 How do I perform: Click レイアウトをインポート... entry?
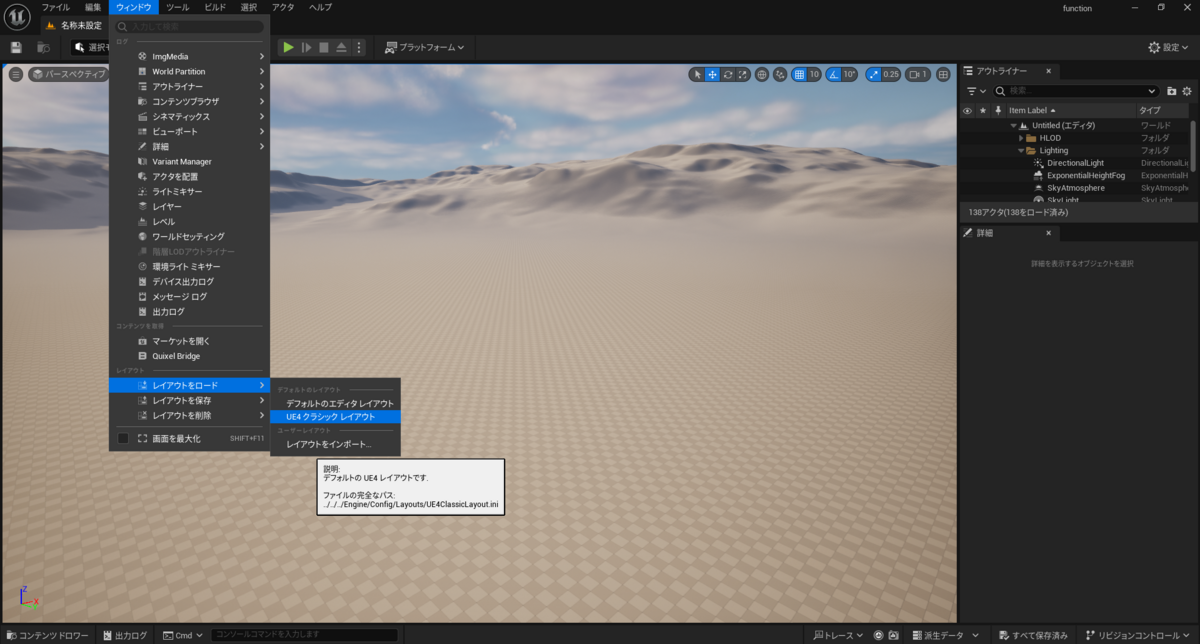point(335,444)
